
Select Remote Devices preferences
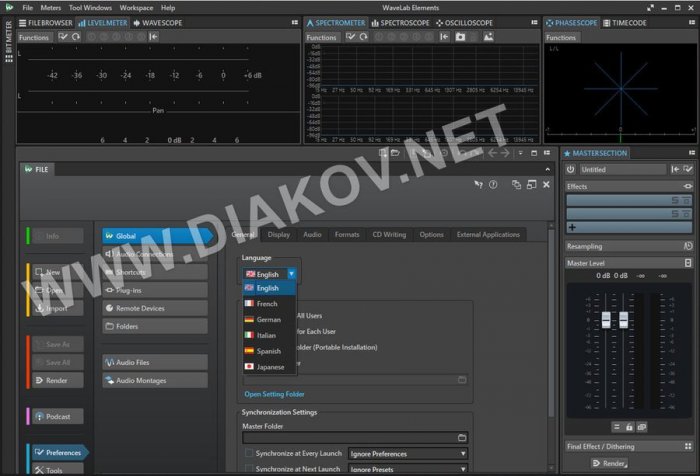tap(154, 308)
